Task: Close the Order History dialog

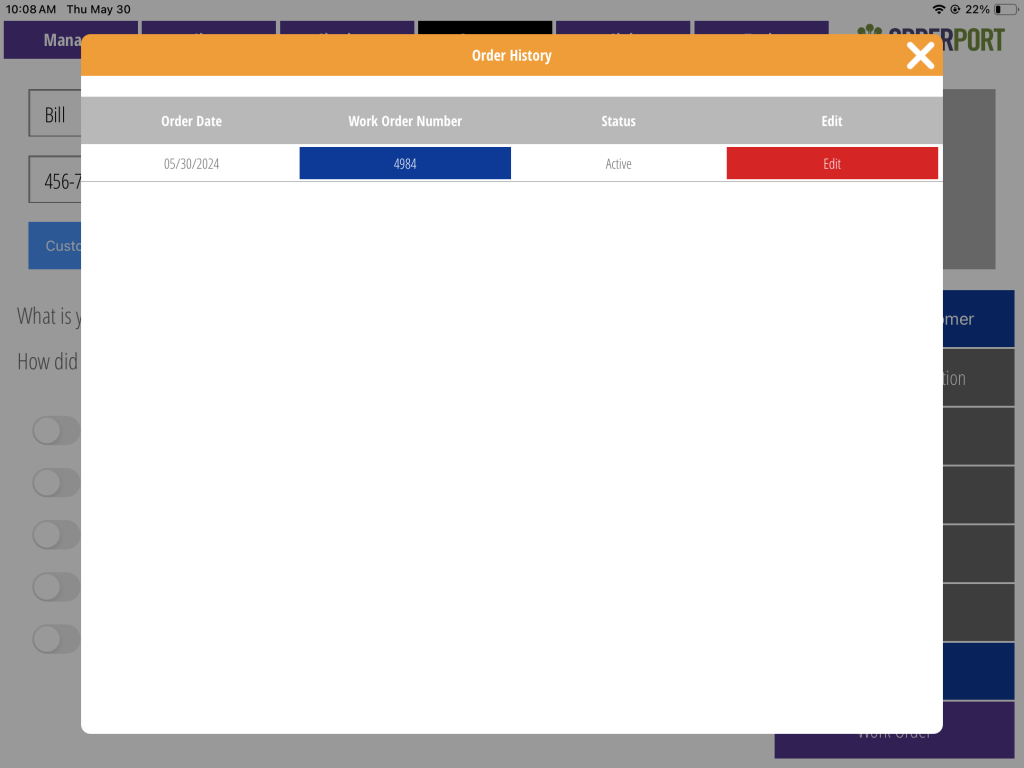Action: (x=920, y=56)
